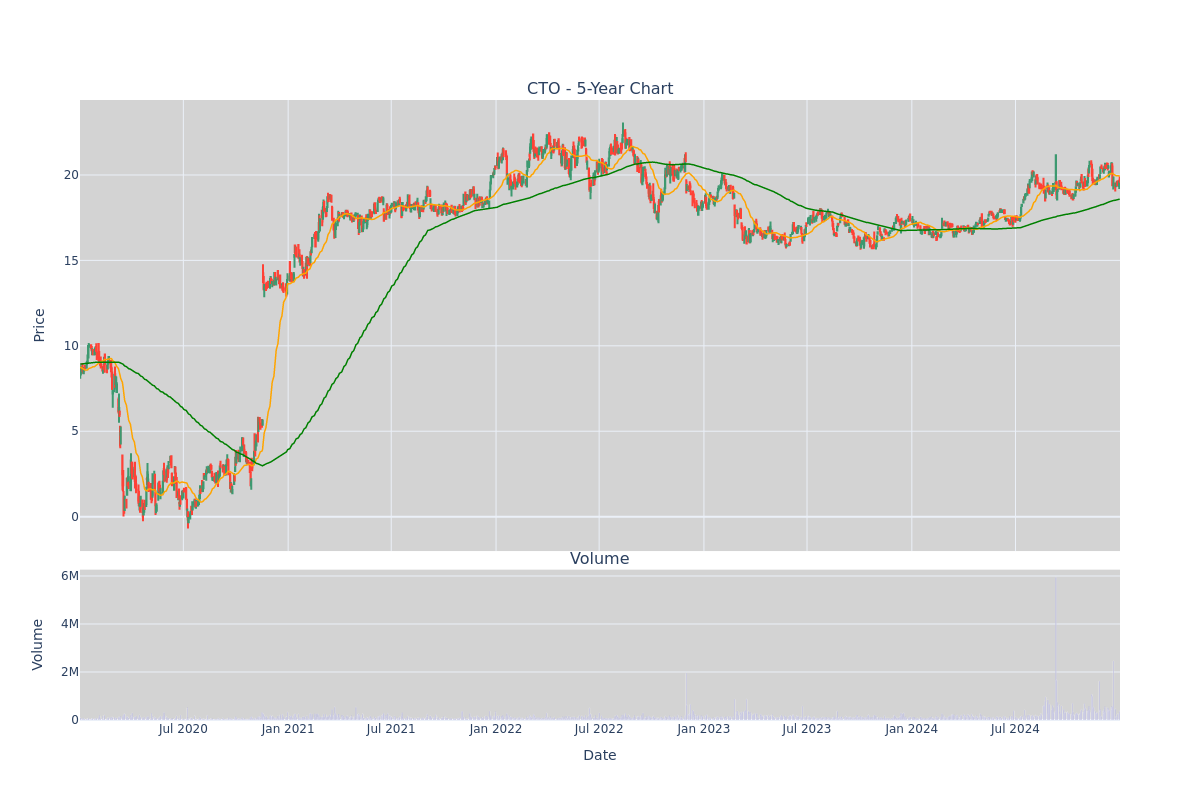Click the green moving-average line at its 2020 low

(x=262, y=465)
